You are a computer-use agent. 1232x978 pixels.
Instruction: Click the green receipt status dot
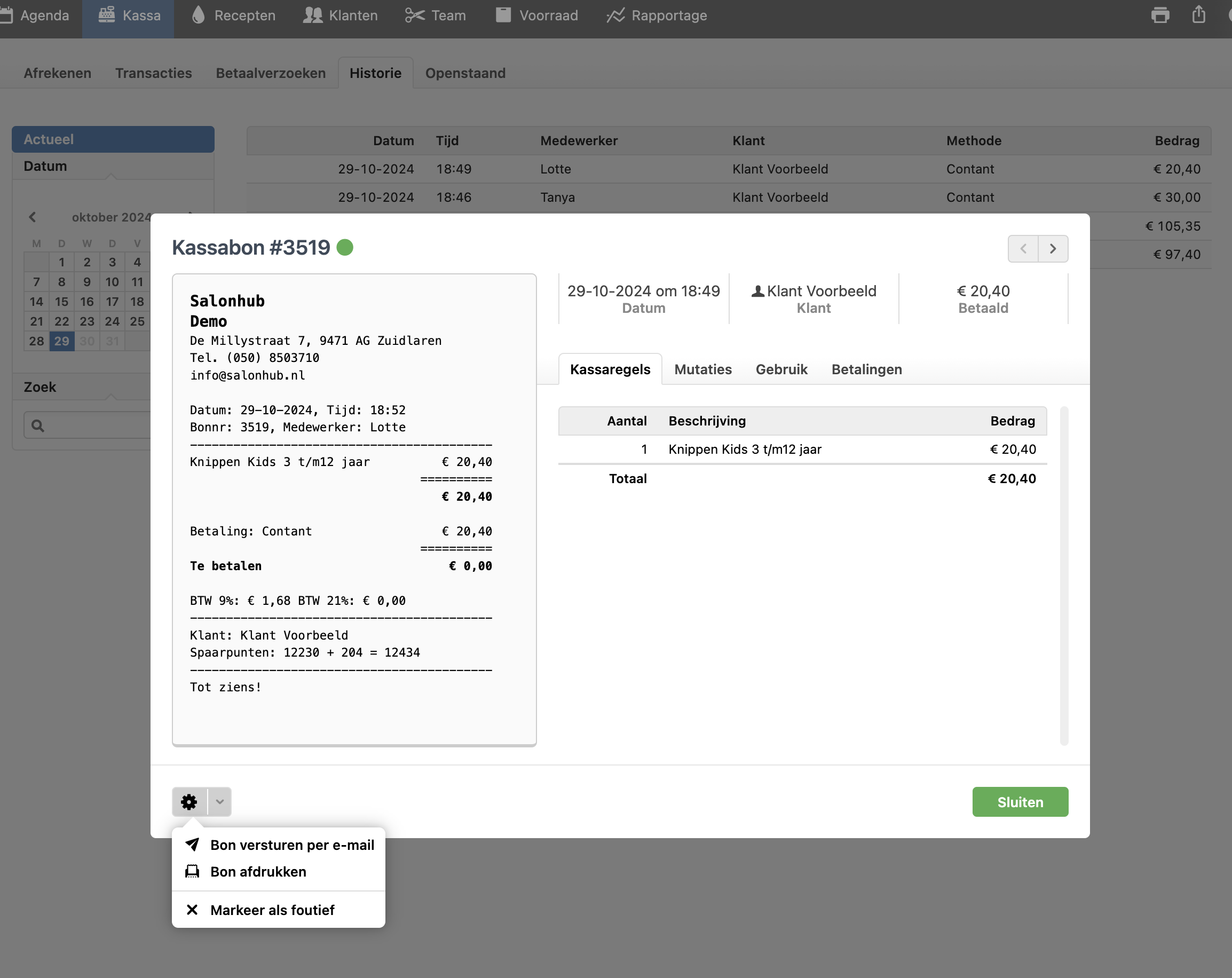coord(345,248)
